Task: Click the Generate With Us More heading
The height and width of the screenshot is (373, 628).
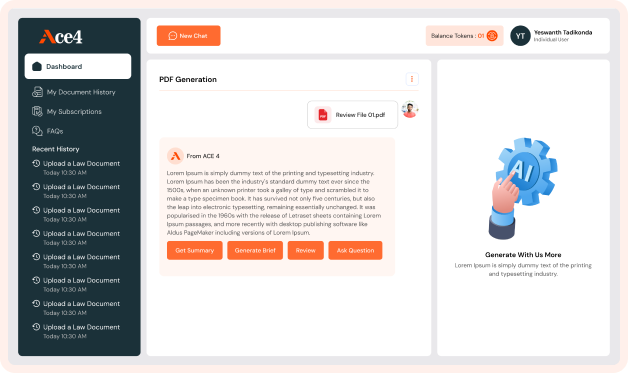Action: pyautogui.click(x=523, y=254)
